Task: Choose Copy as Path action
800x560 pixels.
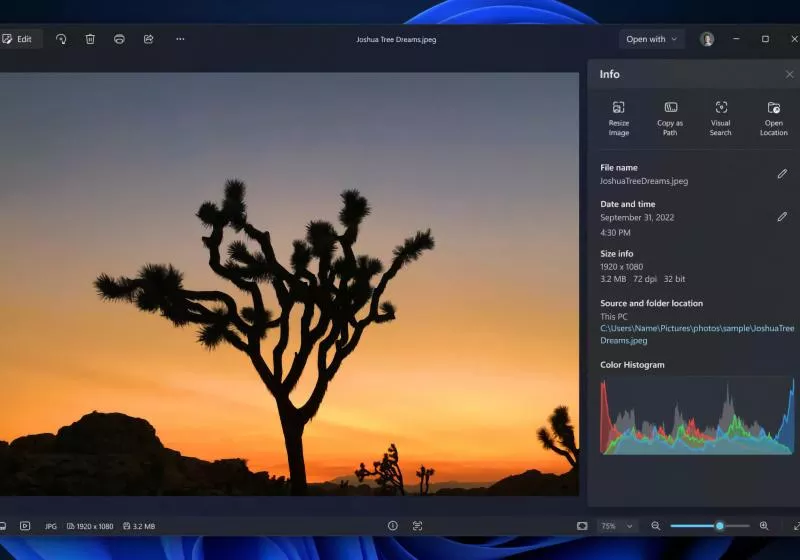Action: [x=670, y=118]
